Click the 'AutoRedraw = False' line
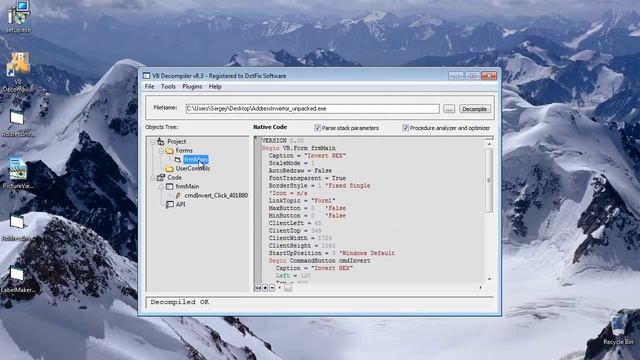This screenshot has width=640, height=360. coord(300,171)
